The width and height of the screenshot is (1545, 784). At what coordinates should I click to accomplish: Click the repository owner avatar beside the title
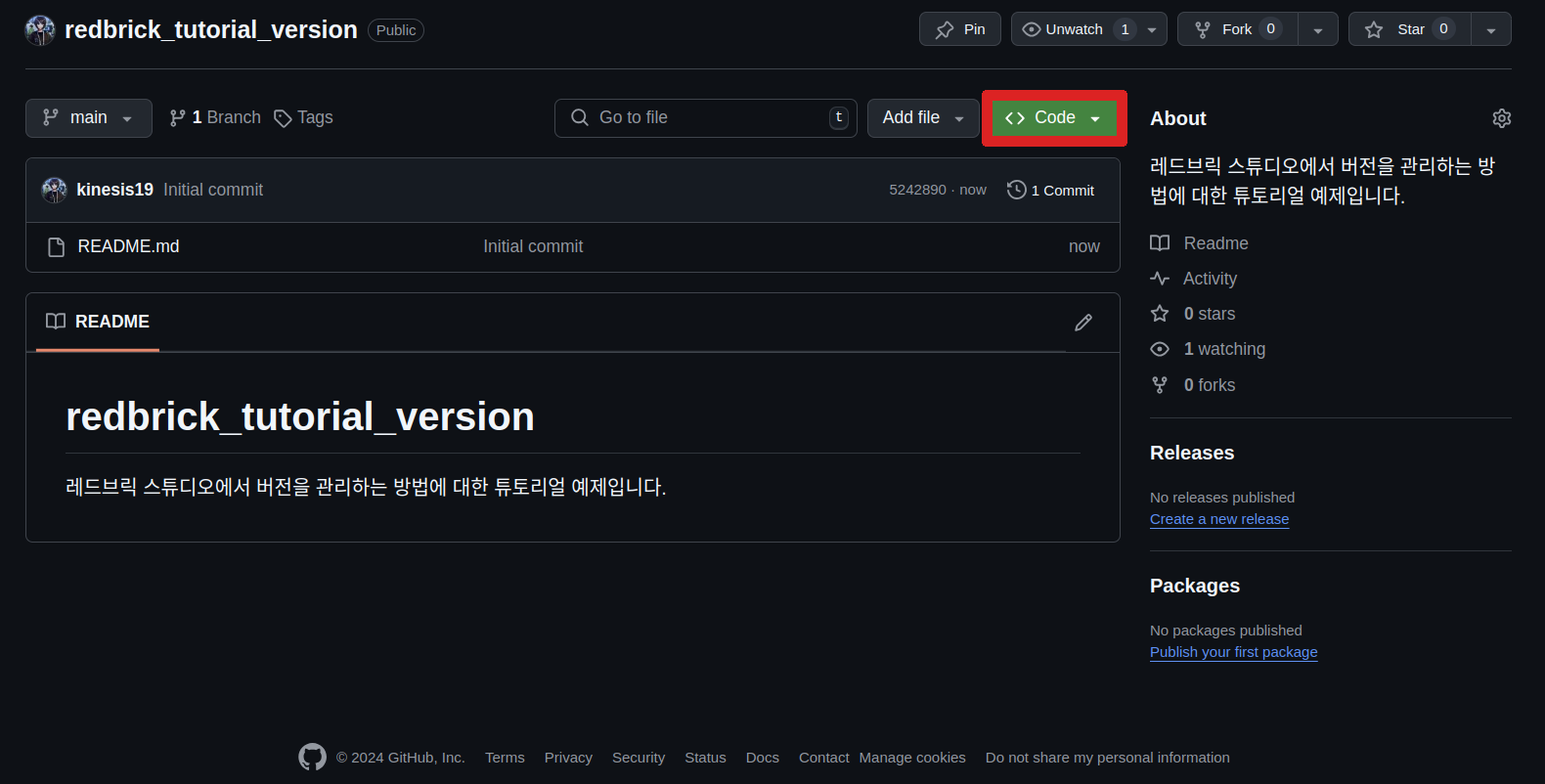pos(40,30)
